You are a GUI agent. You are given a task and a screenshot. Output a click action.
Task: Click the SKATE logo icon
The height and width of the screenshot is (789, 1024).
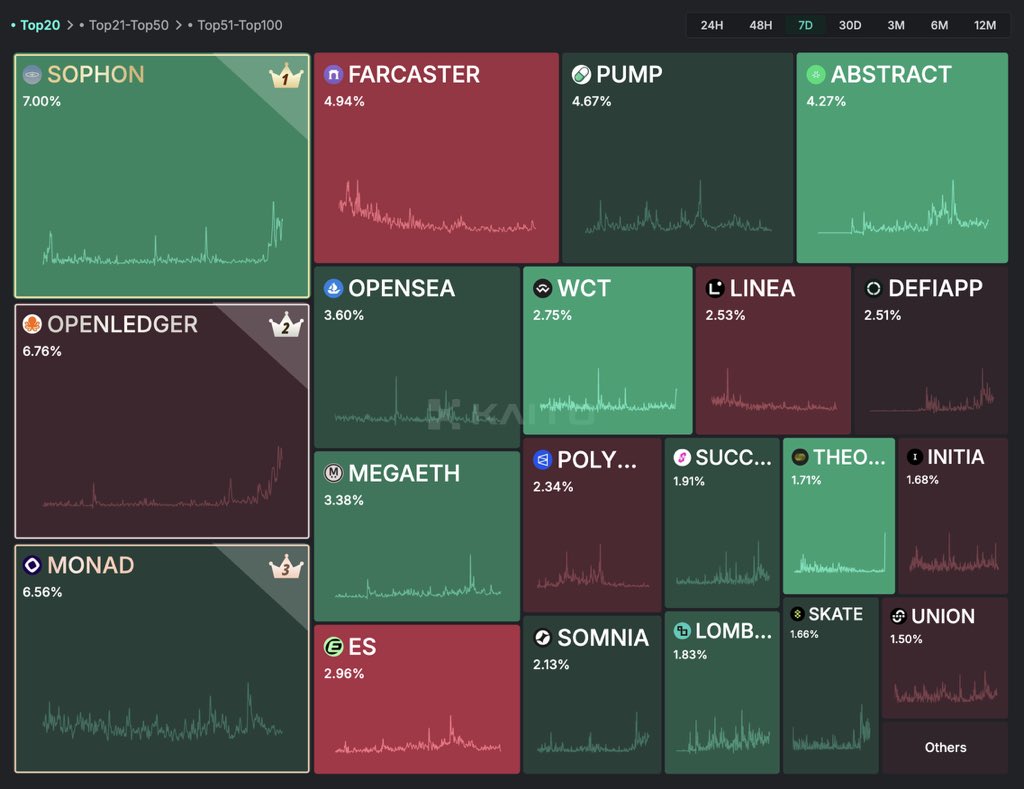pos(797,614)
